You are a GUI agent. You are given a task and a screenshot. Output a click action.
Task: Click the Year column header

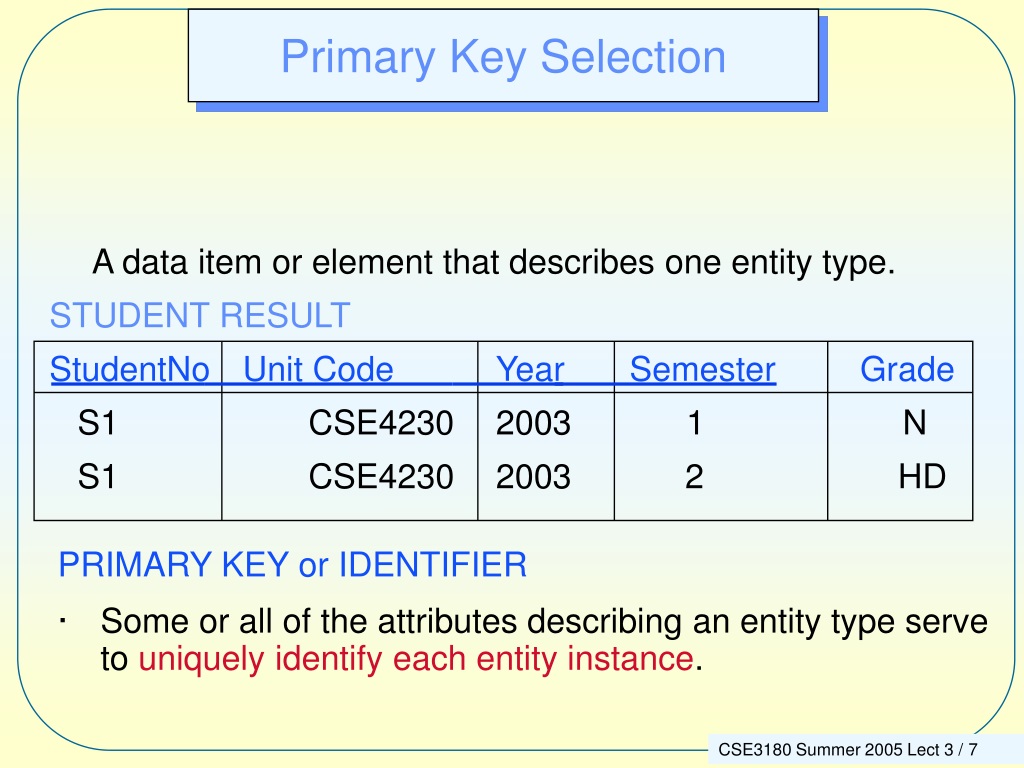pos(530,369)
